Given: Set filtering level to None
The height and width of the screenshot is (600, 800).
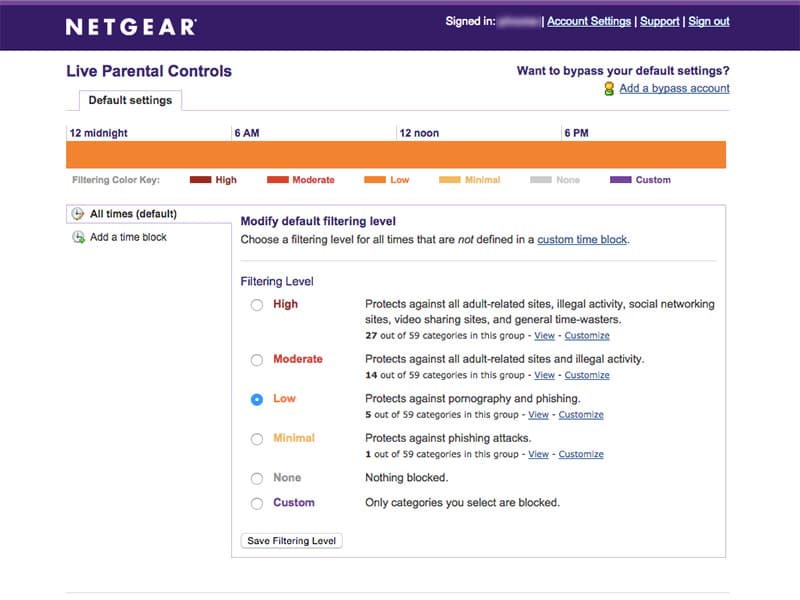Looking at the screenshot, I should 257,478.
